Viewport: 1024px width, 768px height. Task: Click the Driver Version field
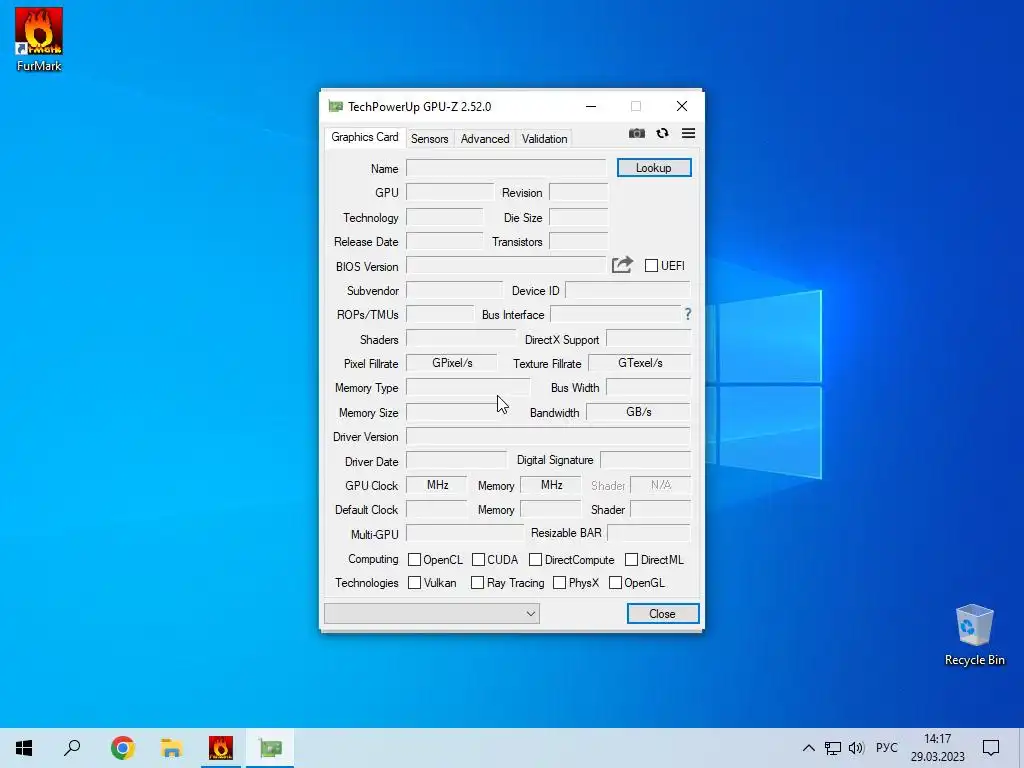[548, 436]
